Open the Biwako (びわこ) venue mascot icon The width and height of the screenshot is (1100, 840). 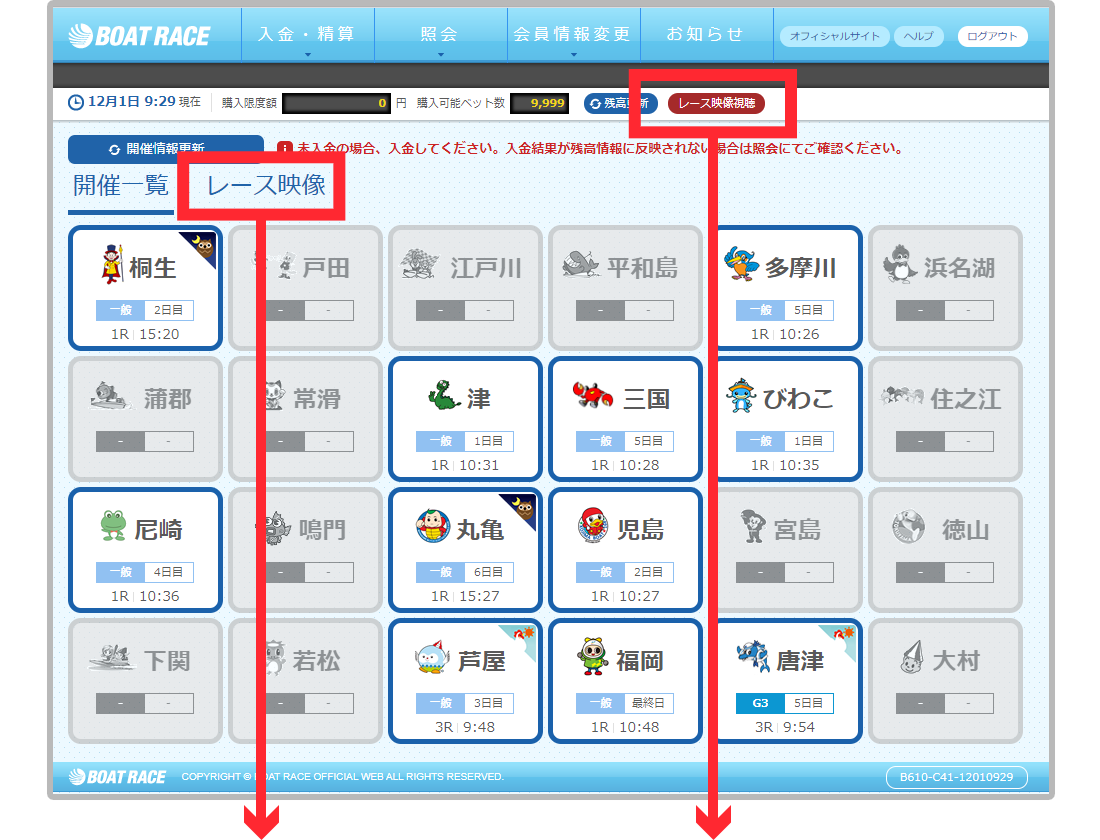pyautogui.click(x=741, y=396)
